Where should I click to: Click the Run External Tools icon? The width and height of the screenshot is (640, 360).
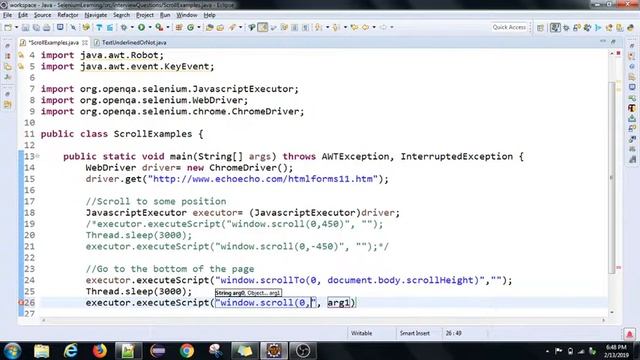[x=159, y=27]
